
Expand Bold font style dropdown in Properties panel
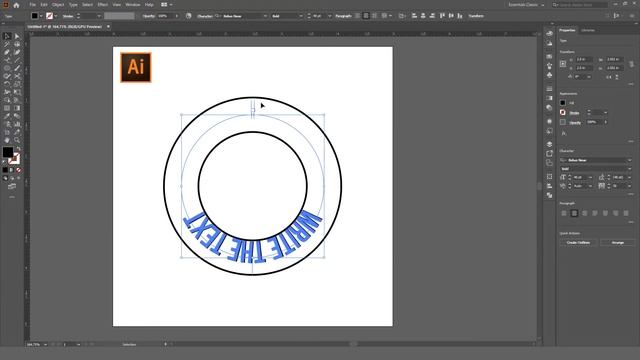pyautogui.click(x=629, y=169)
